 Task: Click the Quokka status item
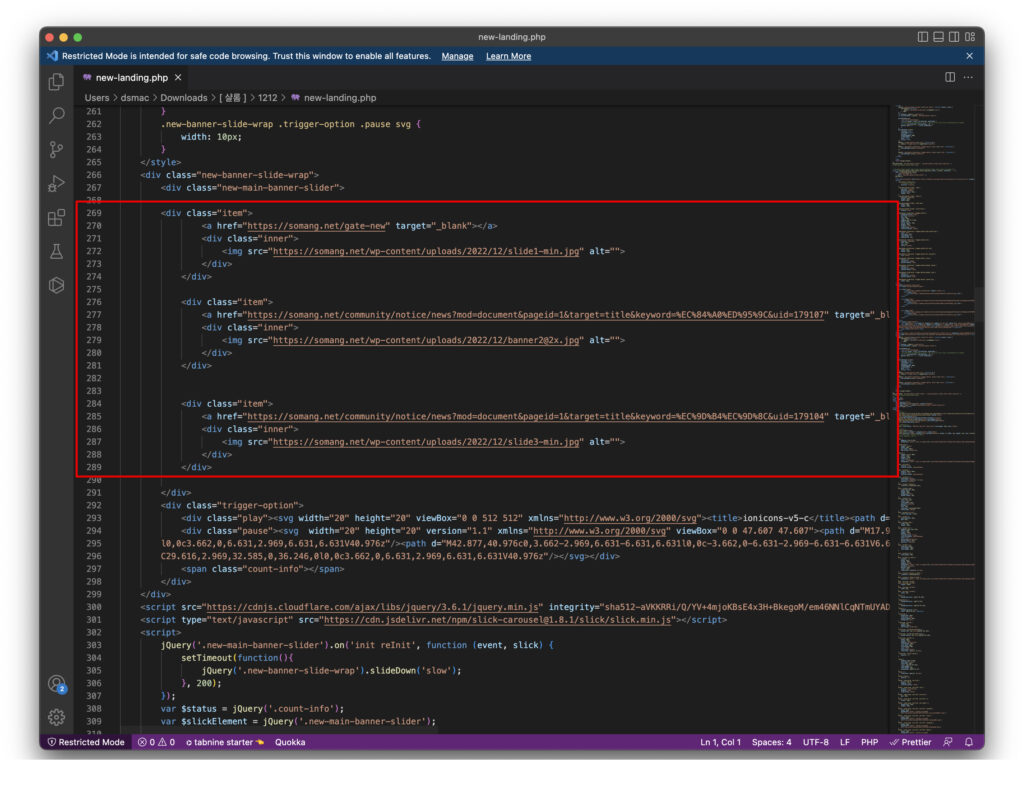click(x=290, y=742)
